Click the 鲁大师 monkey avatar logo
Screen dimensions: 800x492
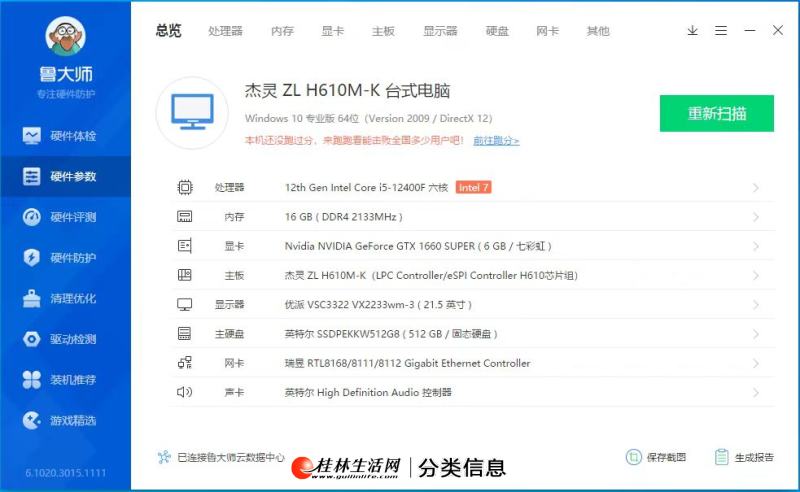(65, 36)
